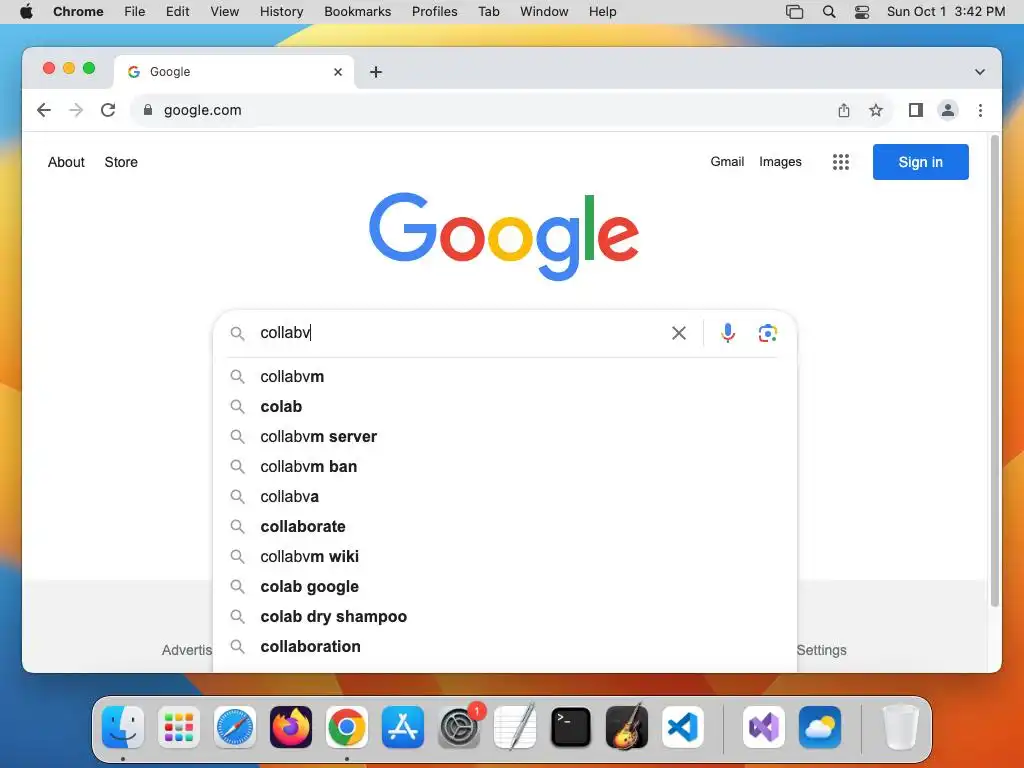
Task: Open App Store from the Dock
Action: tap(403, 727)
